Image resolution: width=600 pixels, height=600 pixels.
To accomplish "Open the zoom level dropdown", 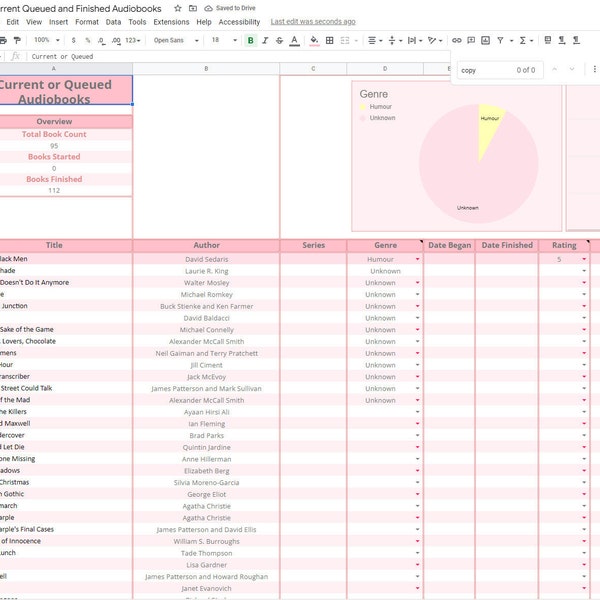I will 47,40.
